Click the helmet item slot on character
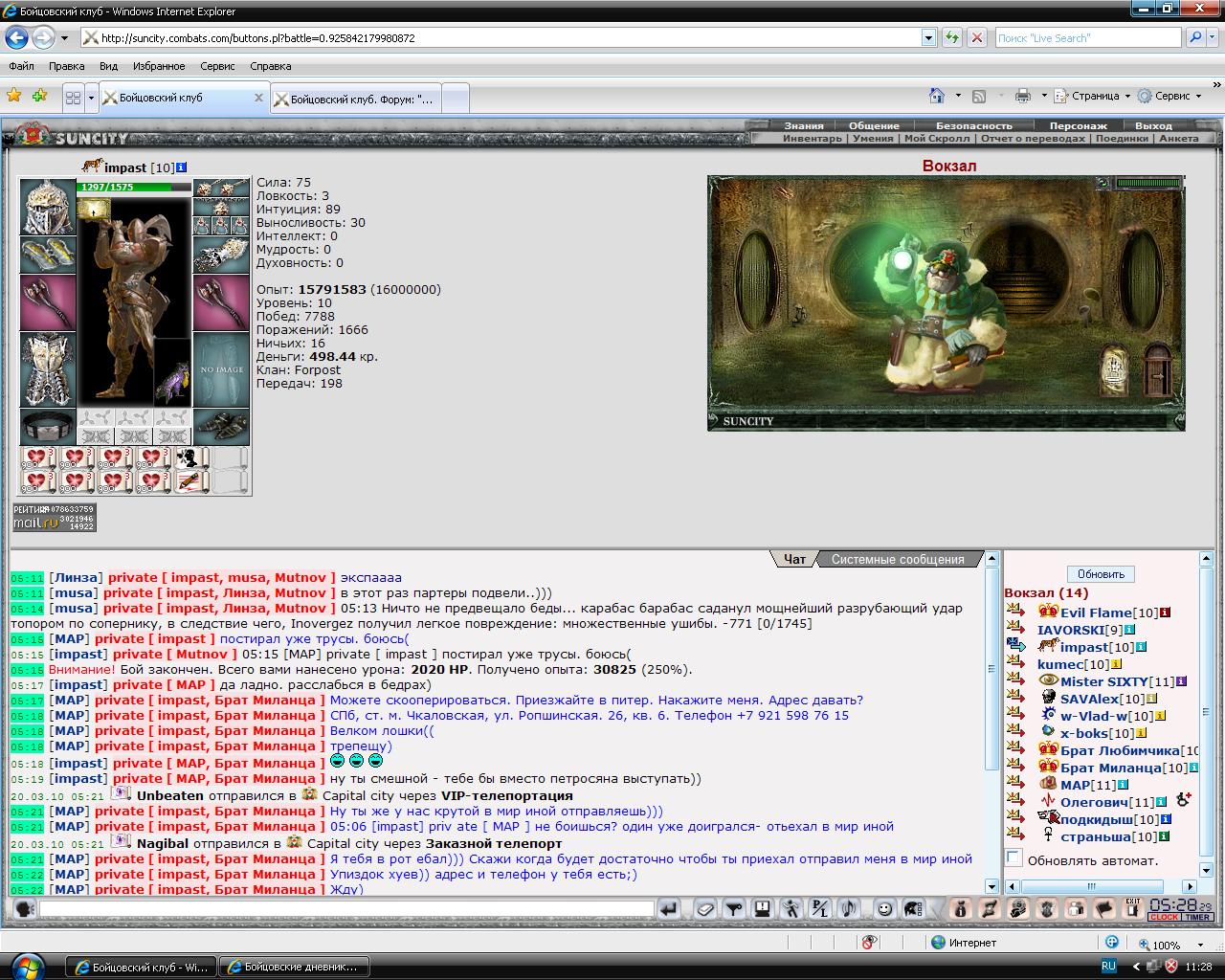The image size is (1225, 980). [48, 207]
